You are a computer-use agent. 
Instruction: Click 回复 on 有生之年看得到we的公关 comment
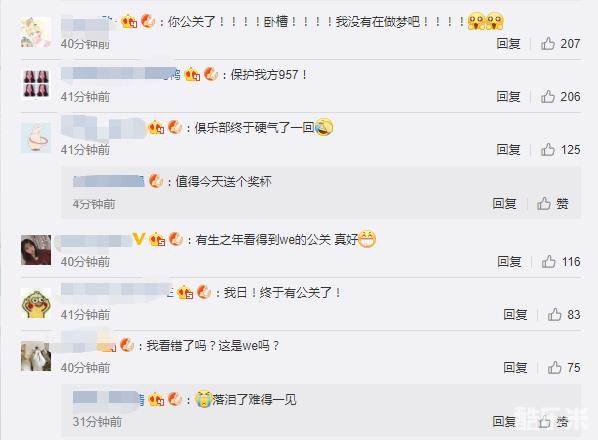[509, 262]
